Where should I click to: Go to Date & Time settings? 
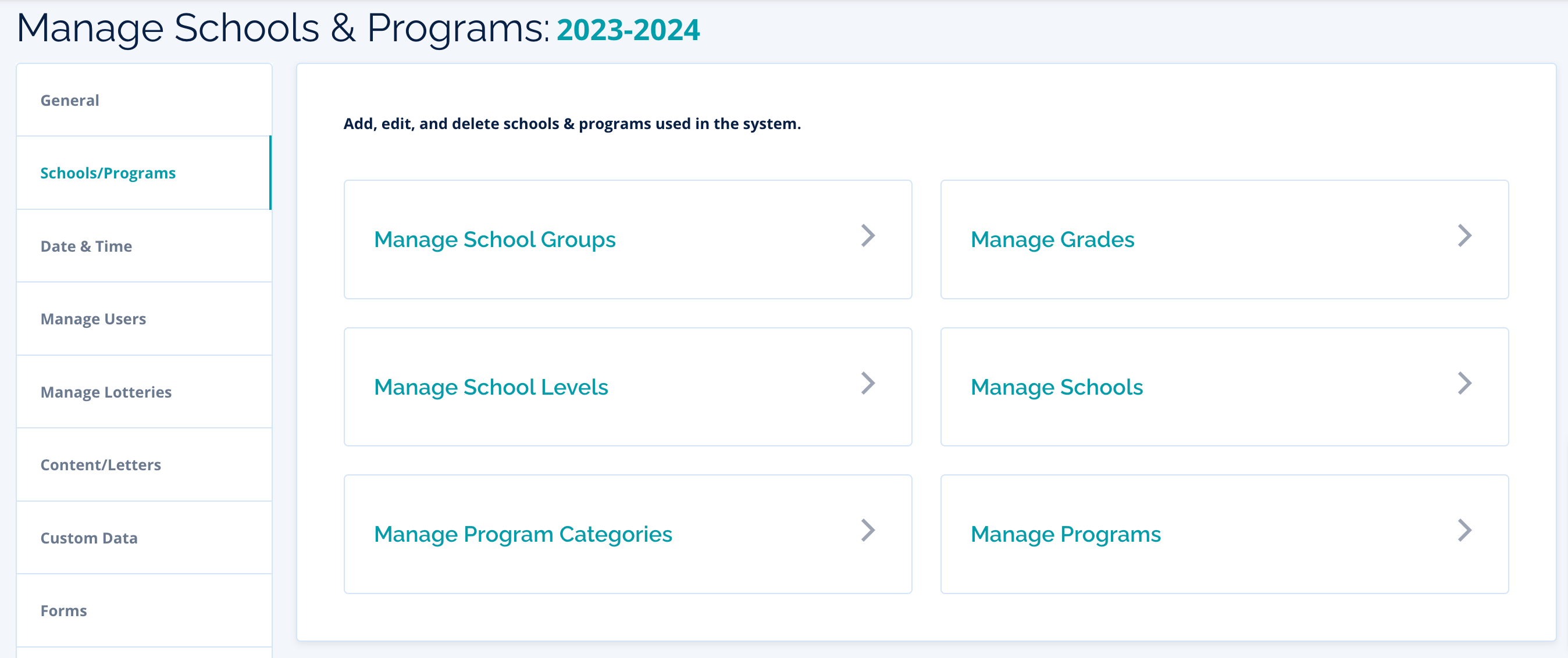tap(87, 246)
